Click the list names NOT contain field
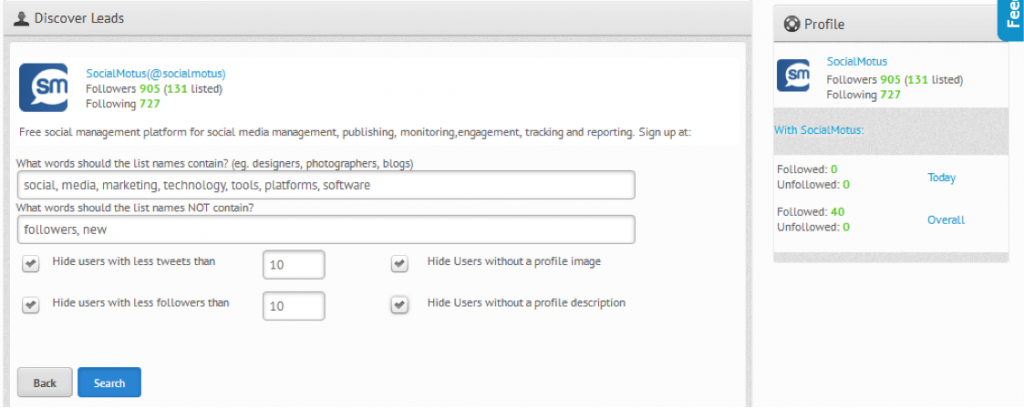 [326, 229]
